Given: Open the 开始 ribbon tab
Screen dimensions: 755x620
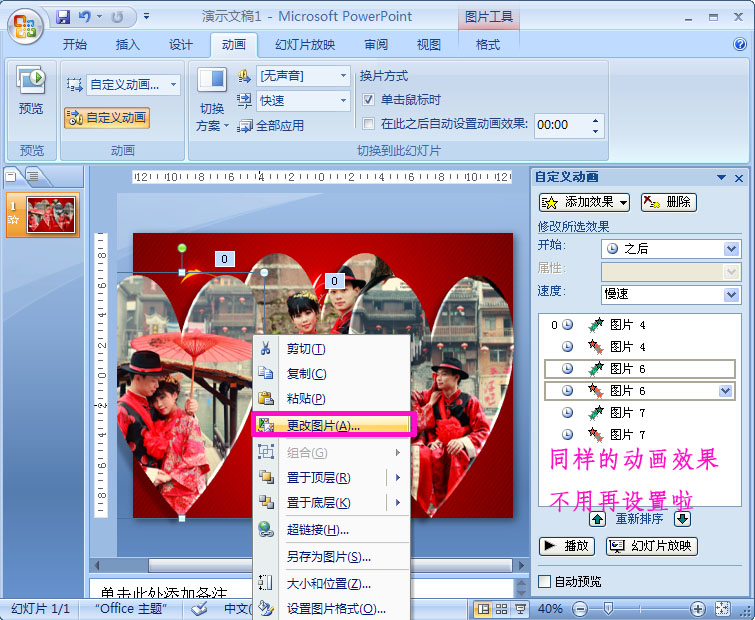Looking at the screenshot, I should [x=75, y=45].
